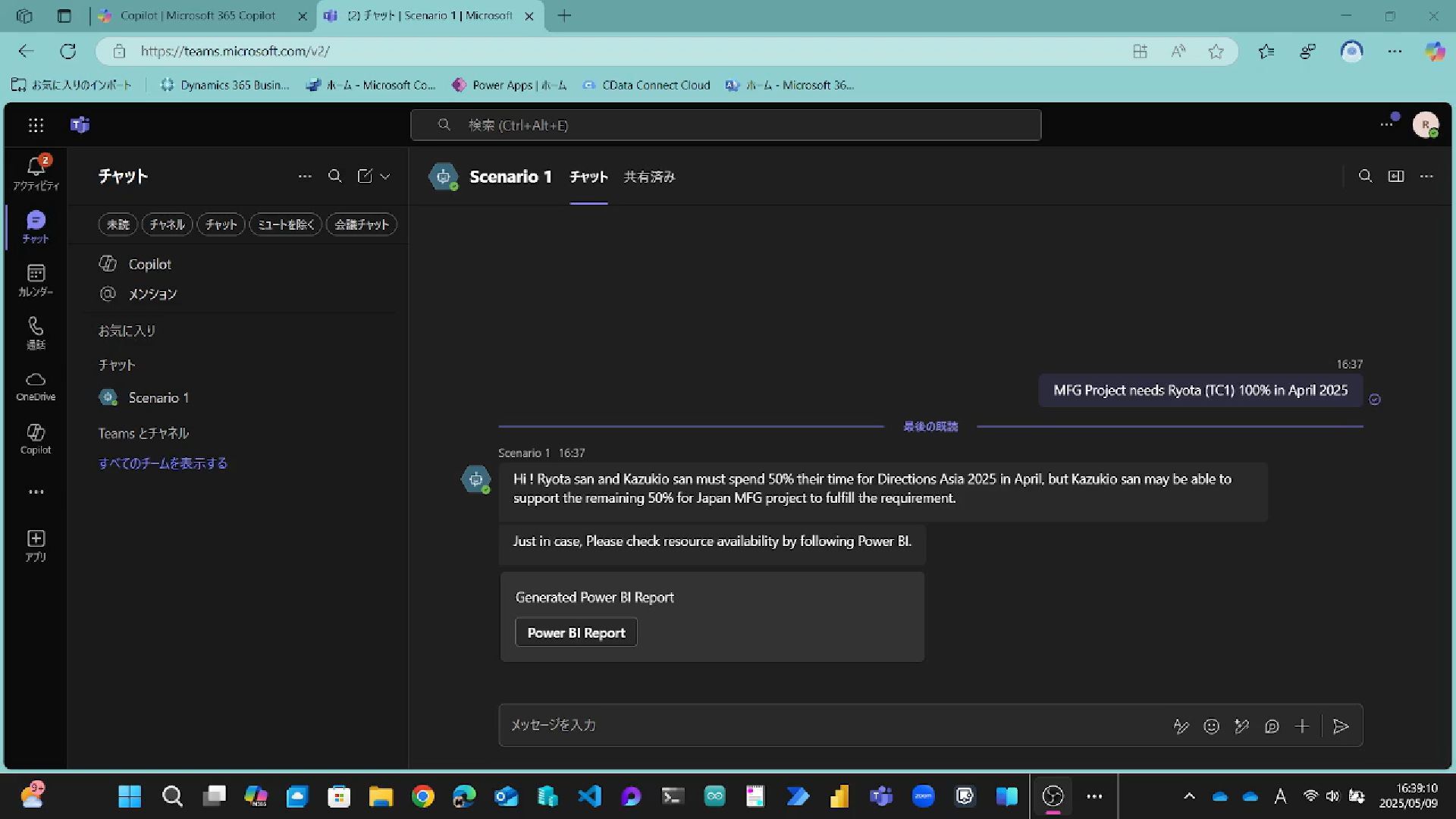Select the Copilot Microsoft 365 browser tab

point(197,15)
